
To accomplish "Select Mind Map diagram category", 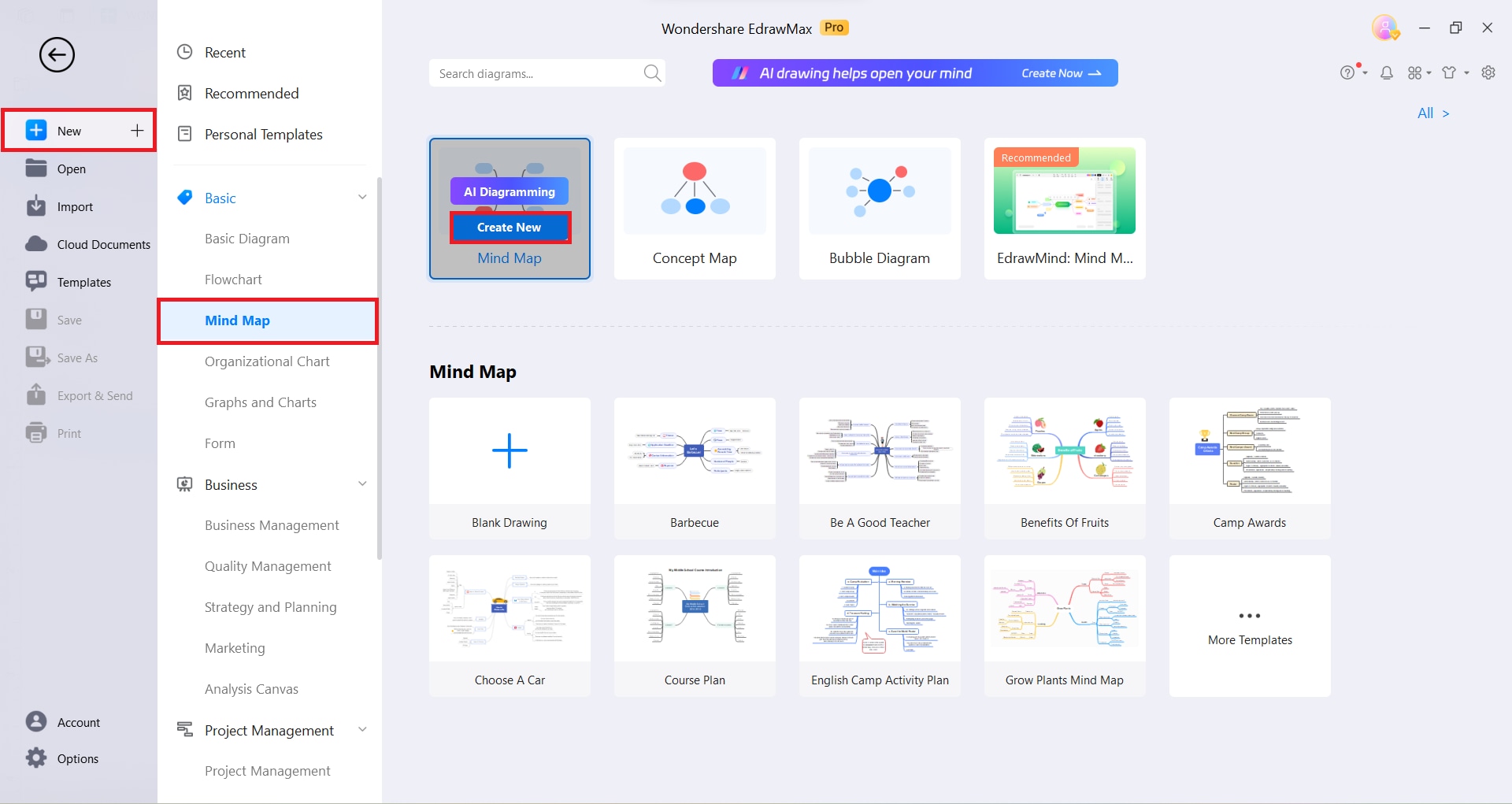I will pos(268,320).
